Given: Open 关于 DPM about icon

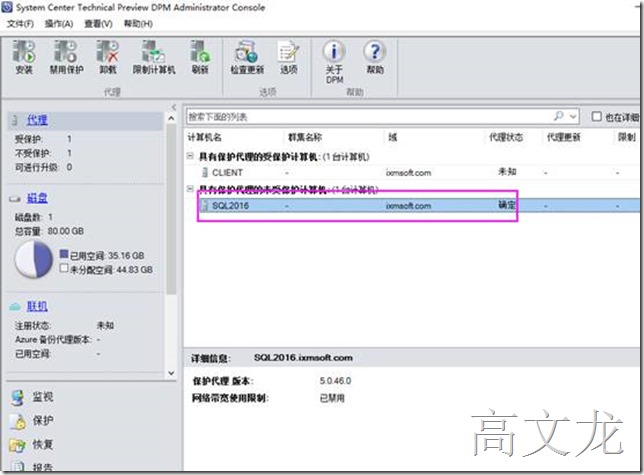Looking at the screenshot, I should pos(334,51).
